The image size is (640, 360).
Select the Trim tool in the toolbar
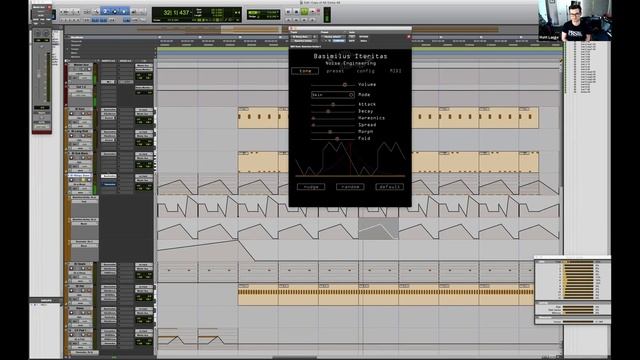coord(106,12)
